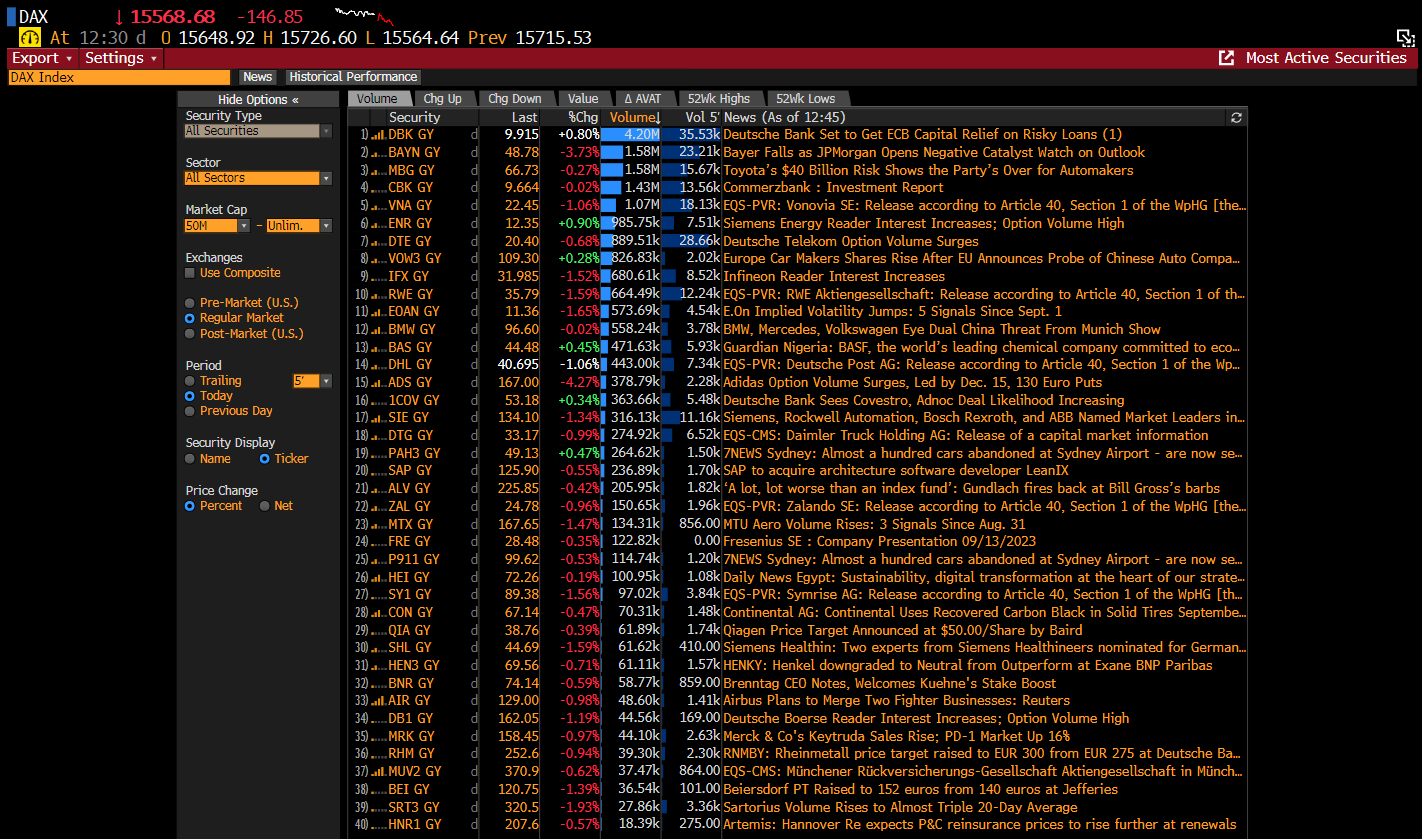Select the Post-Market (U.S.) radio button
The width and height of the screenshot is (1422, 839).
[190, 333]
